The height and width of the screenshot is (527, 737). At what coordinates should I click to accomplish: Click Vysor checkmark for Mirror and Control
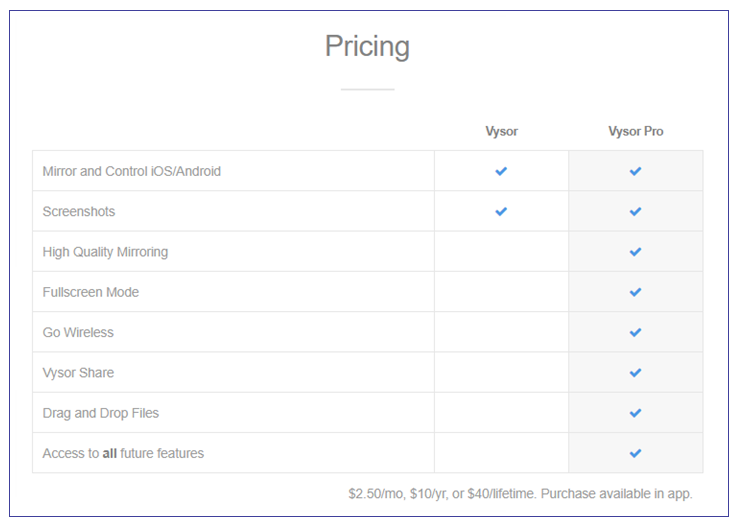coord(501,171)
